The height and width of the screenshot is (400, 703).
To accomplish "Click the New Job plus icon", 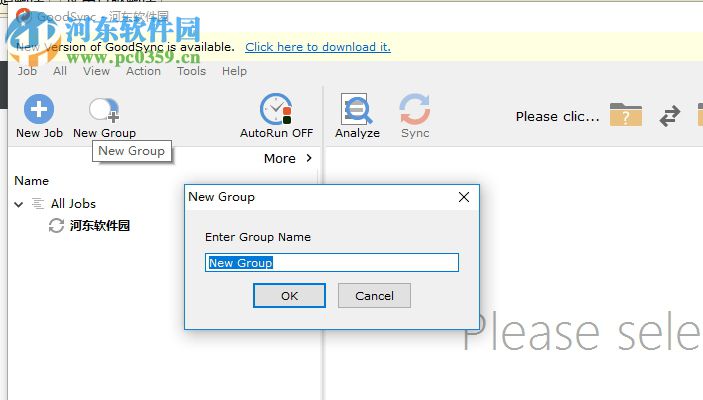I will click(x=39, y=109).
